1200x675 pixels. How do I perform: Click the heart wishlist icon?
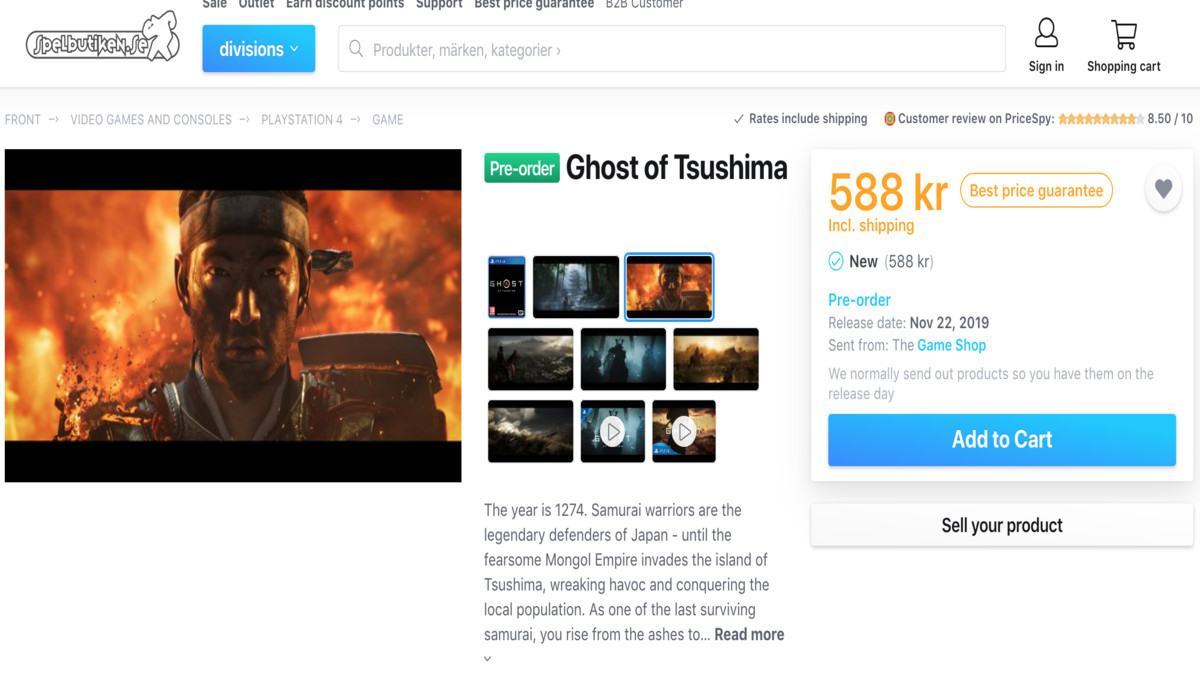pyautogui.click(x=1163, y=188)
